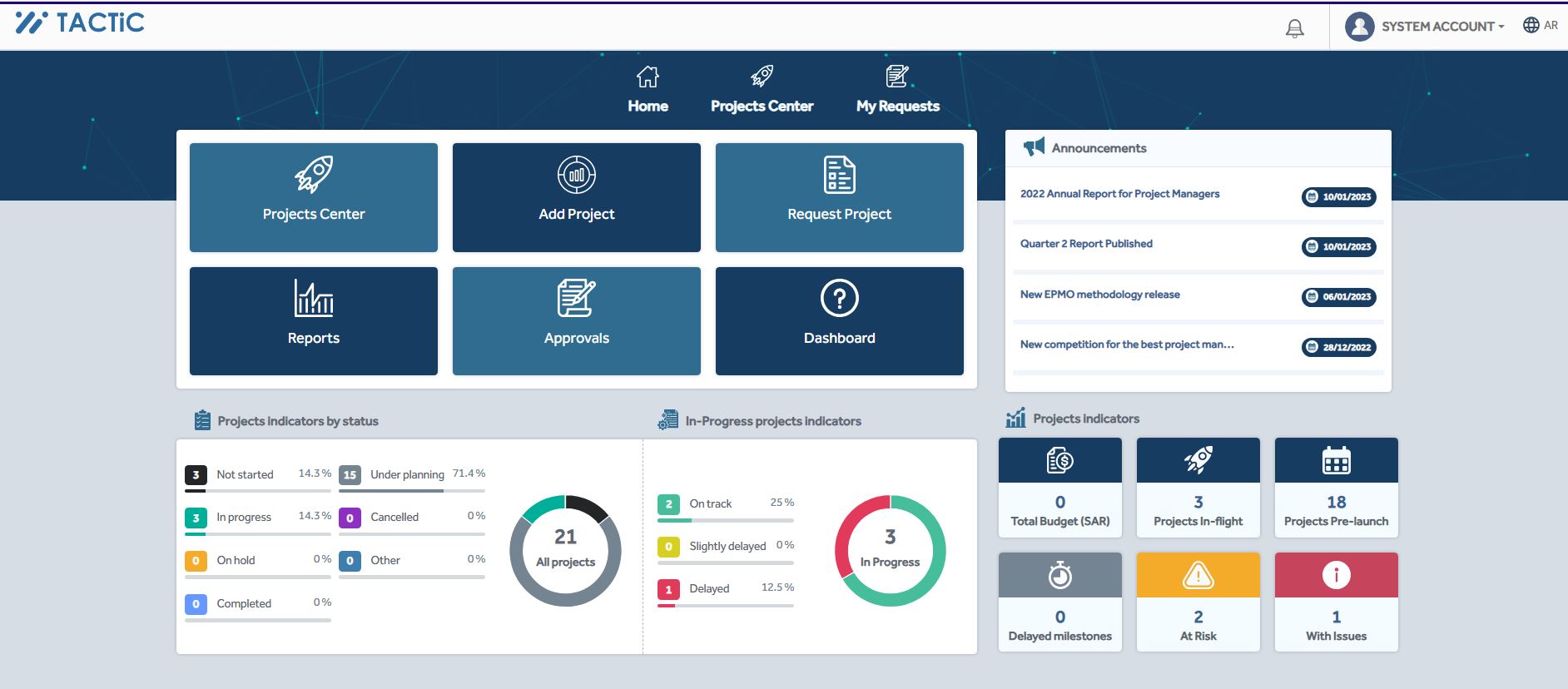The height and width of the screenshot is (689, 1568).
Task: Open the Projects Pre-launch card
Action: coord(1337,488)
